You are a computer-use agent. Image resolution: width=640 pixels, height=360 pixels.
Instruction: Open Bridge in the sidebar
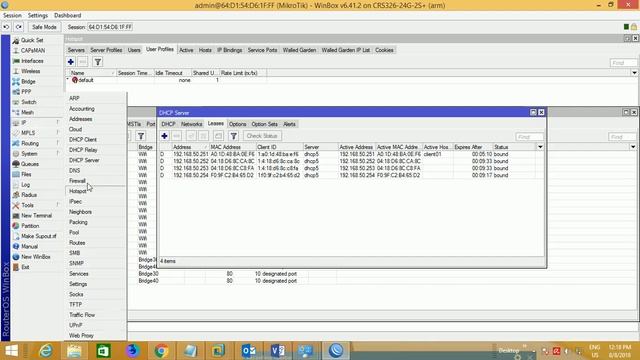28,82
